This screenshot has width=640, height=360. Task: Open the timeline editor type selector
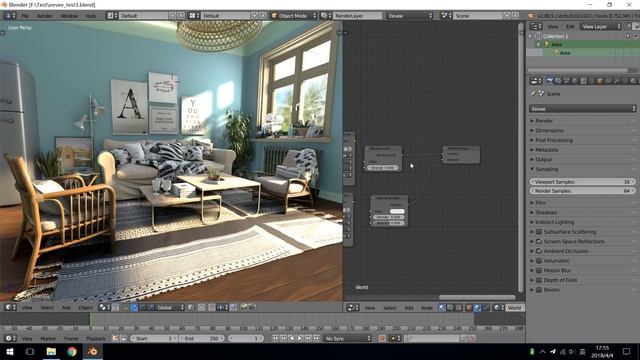point(10,338)
